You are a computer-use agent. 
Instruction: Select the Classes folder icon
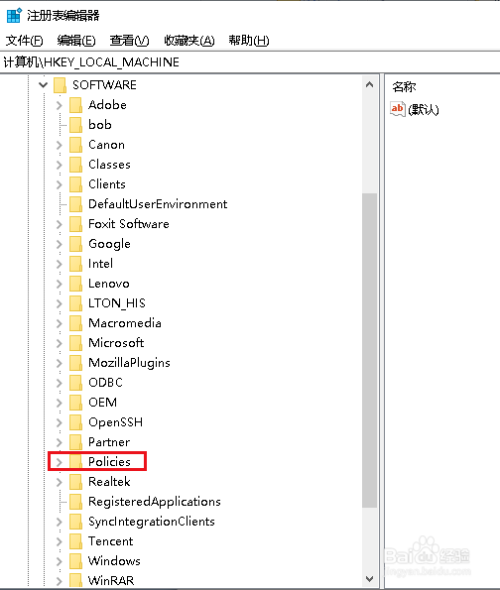pos(76,164)
